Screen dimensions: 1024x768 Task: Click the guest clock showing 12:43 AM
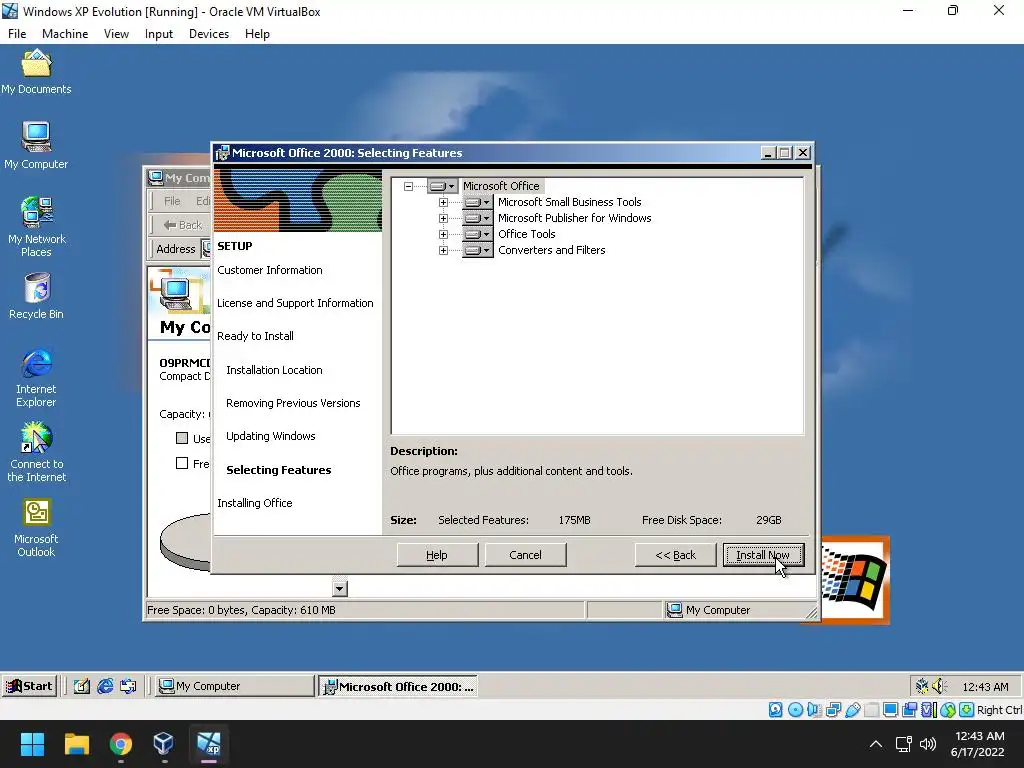point(985,686)
